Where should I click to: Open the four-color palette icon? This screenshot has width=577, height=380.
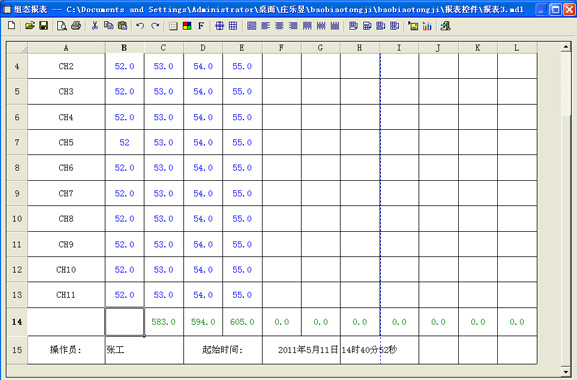(x=187, y=25)
